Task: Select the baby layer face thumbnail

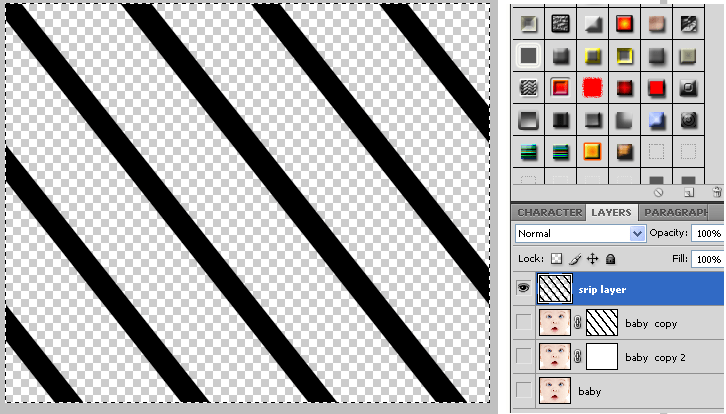Action: tap(555, 390)
